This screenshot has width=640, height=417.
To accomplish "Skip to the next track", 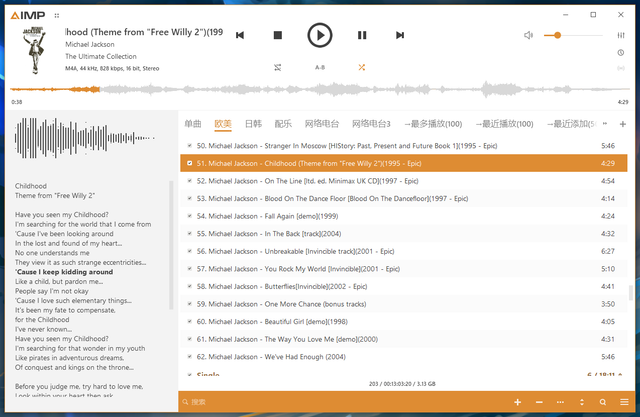I will coord(400,35).
